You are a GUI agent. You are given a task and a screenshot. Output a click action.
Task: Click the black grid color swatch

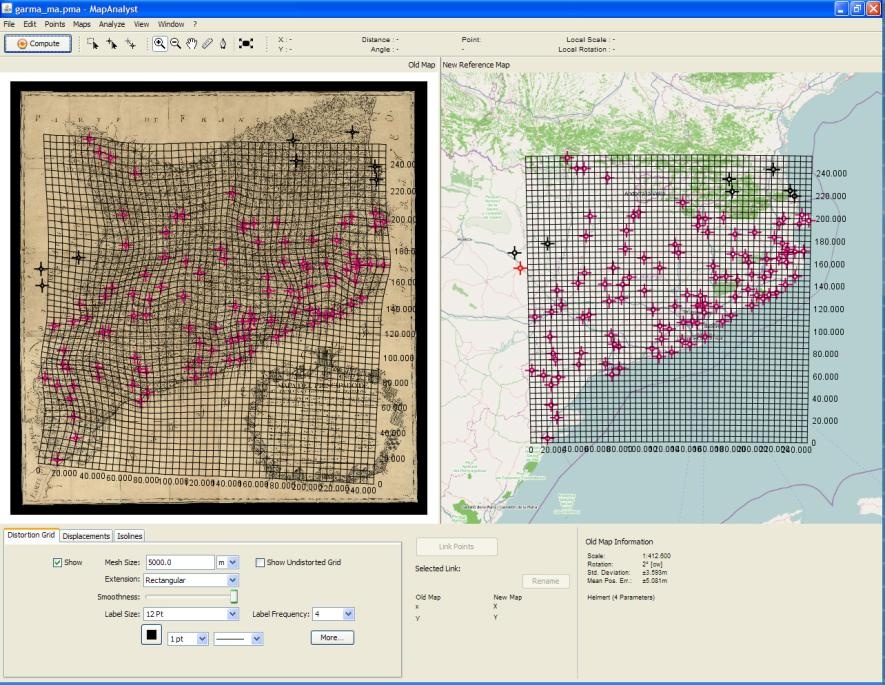click(x=151, y=635)
